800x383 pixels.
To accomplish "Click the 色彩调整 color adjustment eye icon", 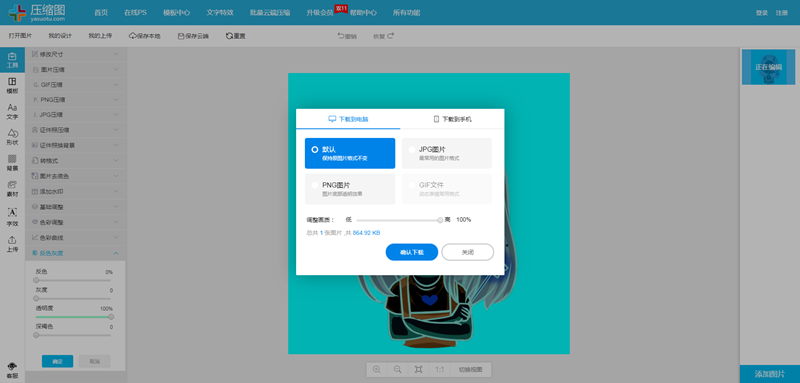I will 35,222.
